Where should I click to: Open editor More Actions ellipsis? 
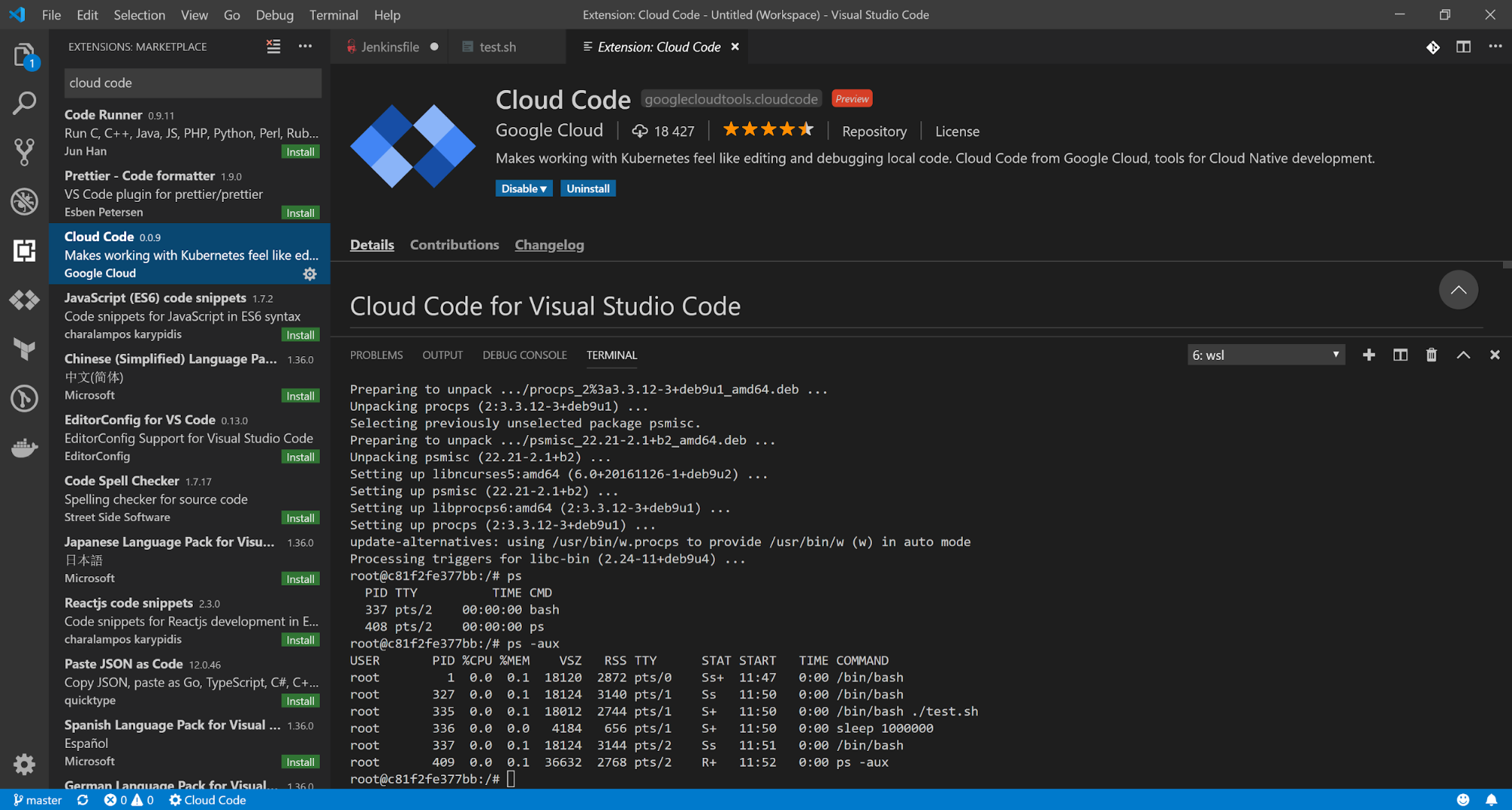(x=1495, y=47)
